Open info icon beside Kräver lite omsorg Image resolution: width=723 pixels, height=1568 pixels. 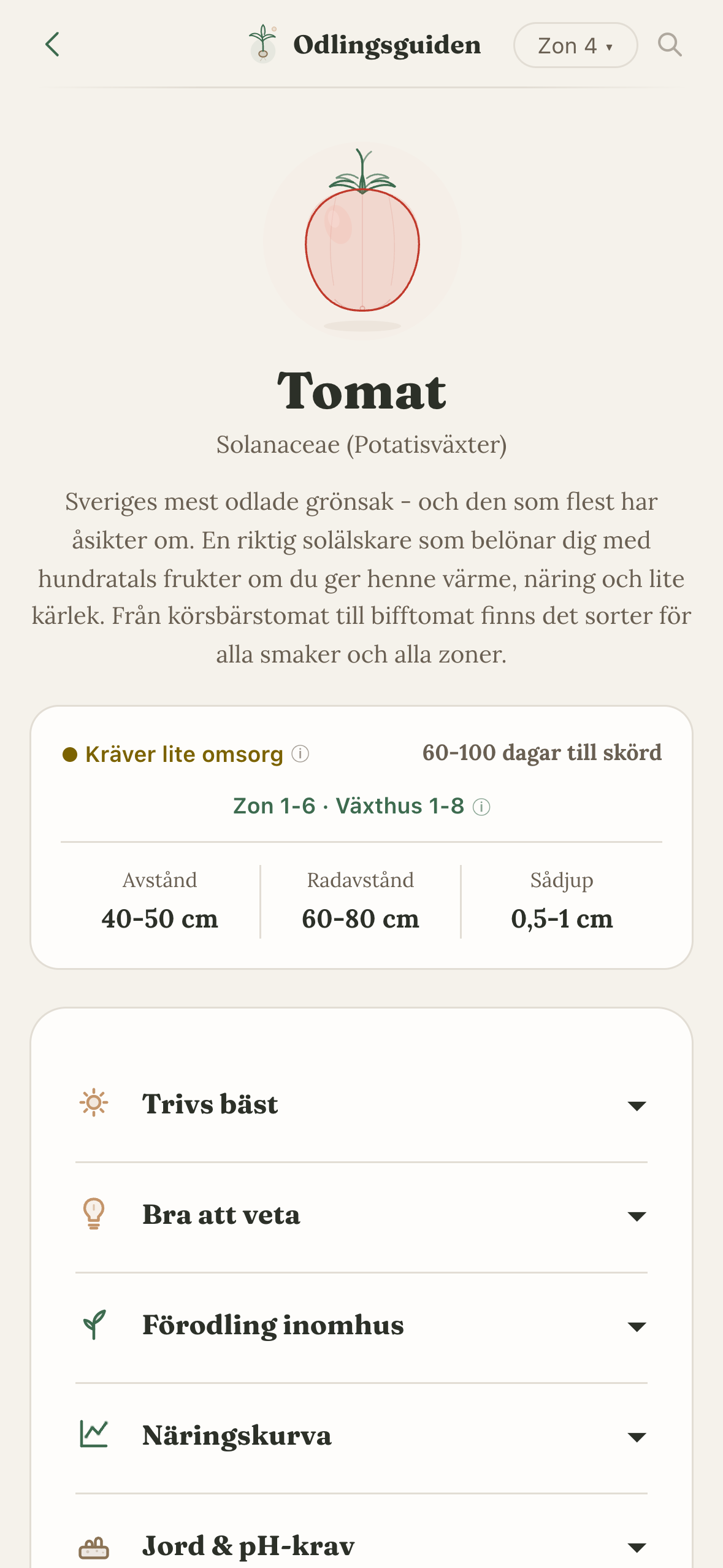(300, 753)
